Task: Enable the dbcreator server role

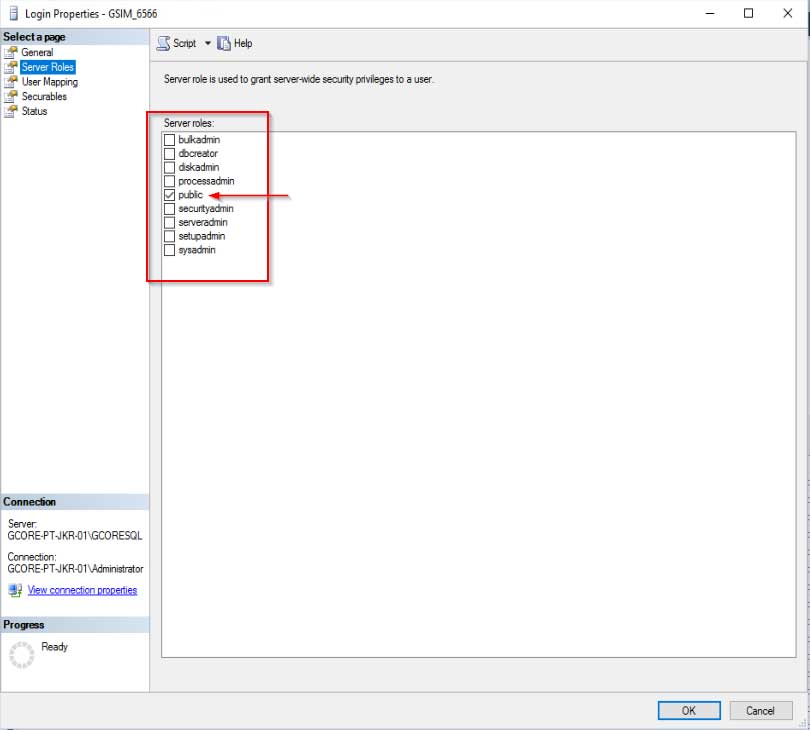Action: tap(169, 153)
